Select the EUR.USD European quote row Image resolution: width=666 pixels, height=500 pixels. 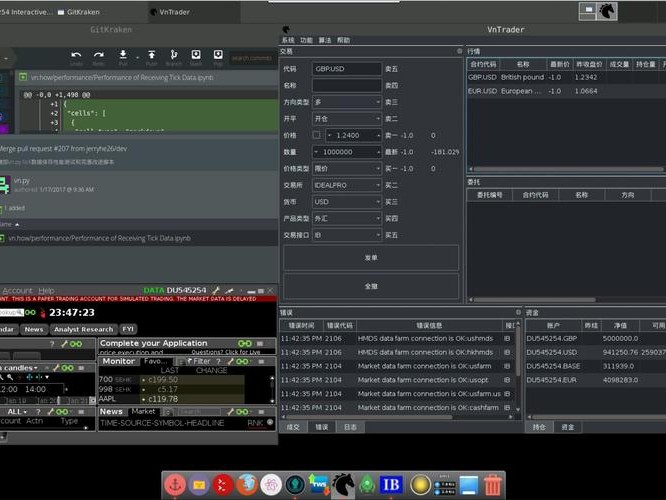point(566,91)
